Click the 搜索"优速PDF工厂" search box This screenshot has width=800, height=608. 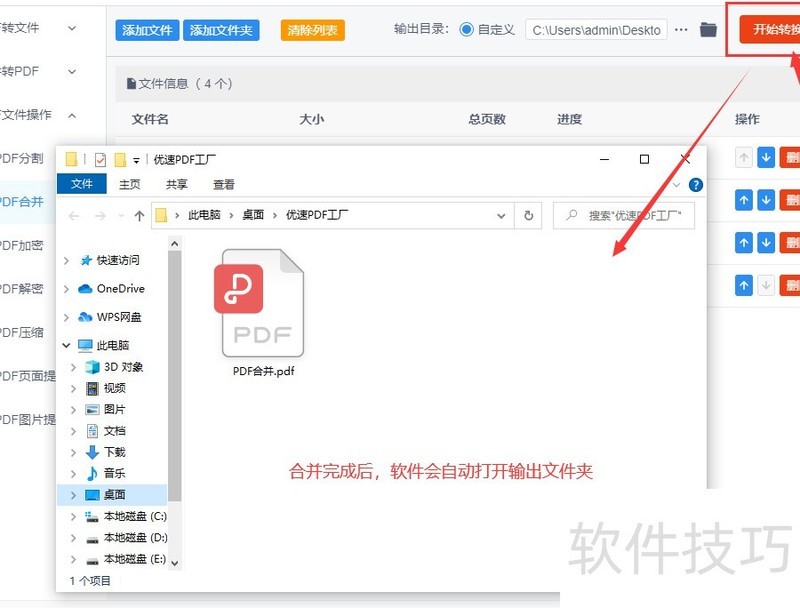tap(624, 215)
